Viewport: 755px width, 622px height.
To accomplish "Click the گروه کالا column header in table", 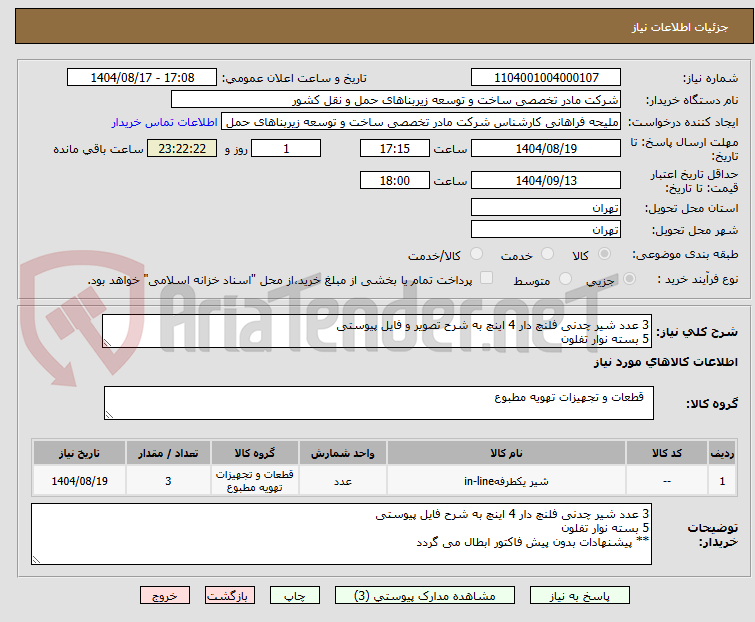I will point(254,453).
